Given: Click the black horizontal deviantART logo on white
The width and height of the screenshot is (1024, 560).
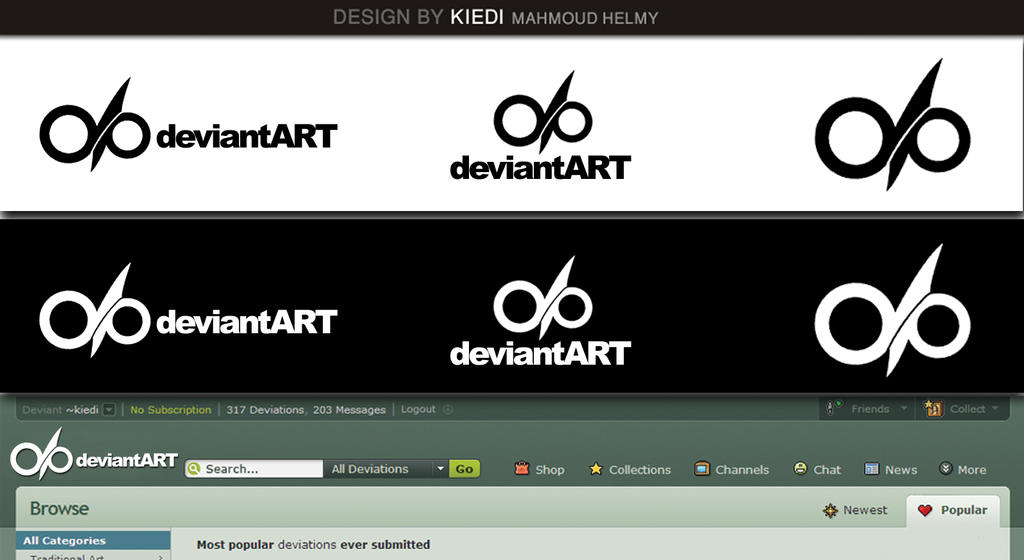Looking at the screenshot, I should point(188,125).
